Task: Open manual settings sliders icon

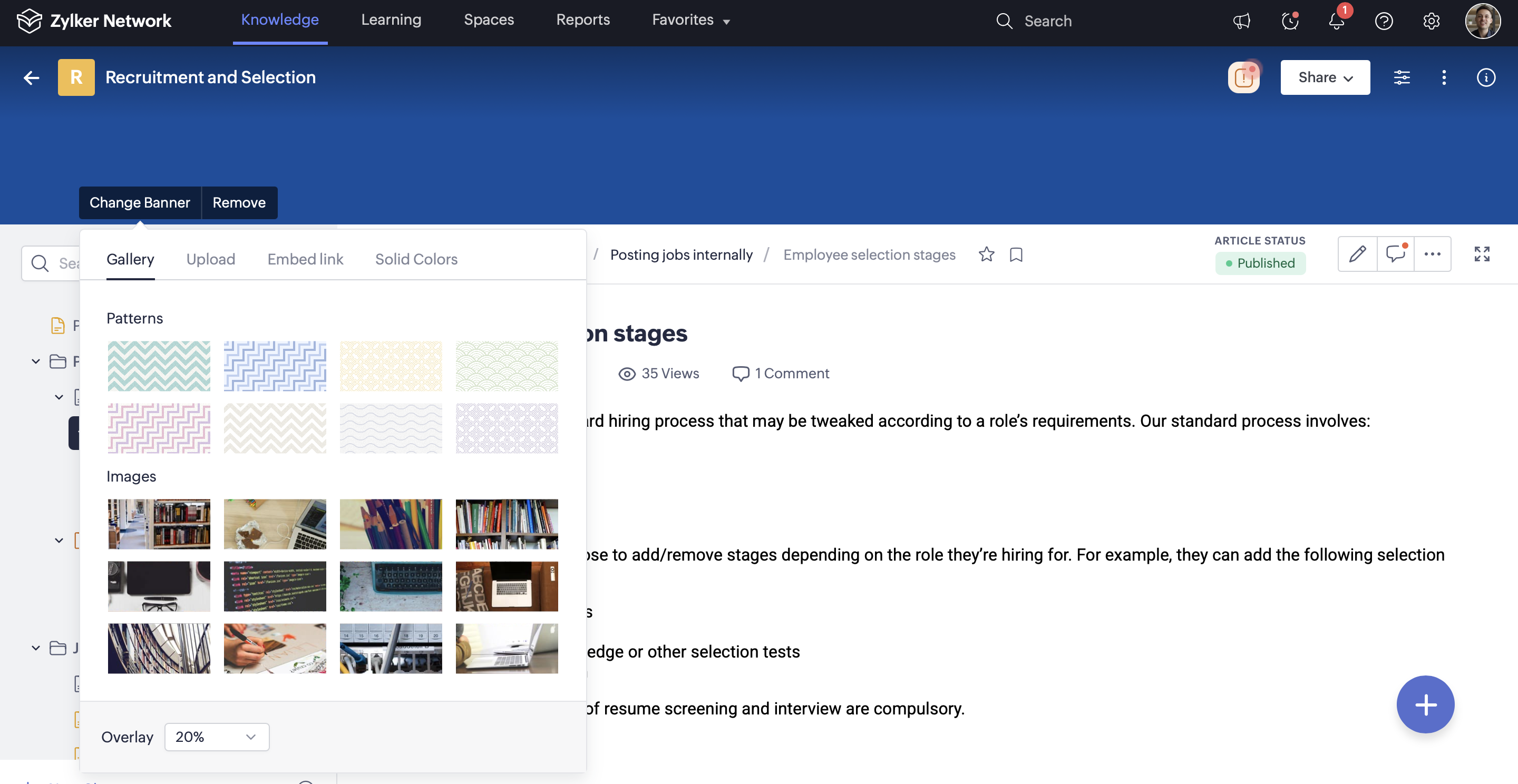Action: tap(1402, 77)
